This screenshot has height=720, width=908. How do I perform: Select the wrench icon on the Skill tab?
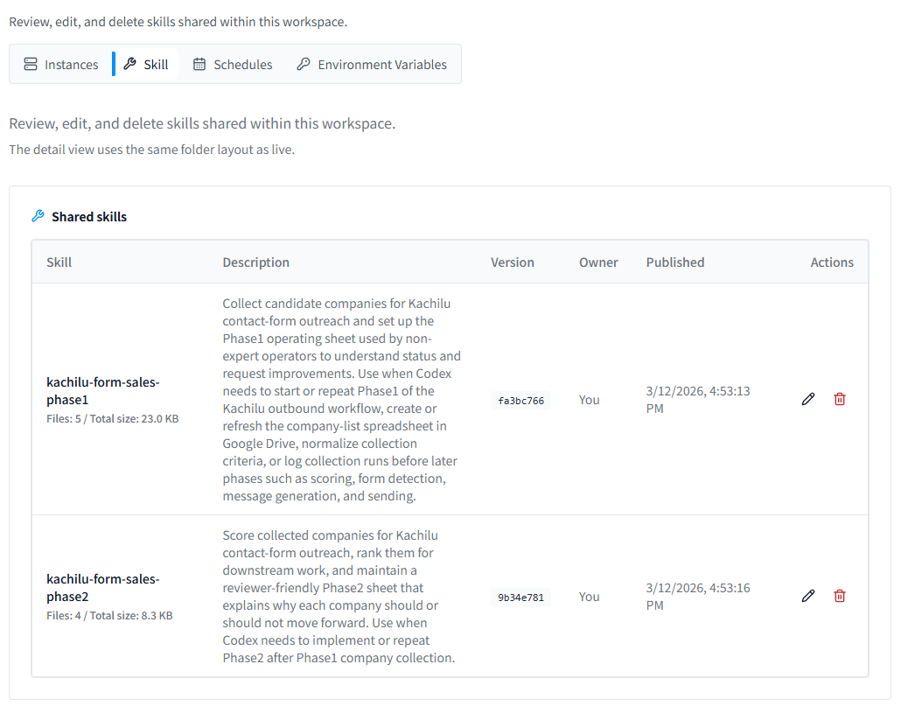130,63
